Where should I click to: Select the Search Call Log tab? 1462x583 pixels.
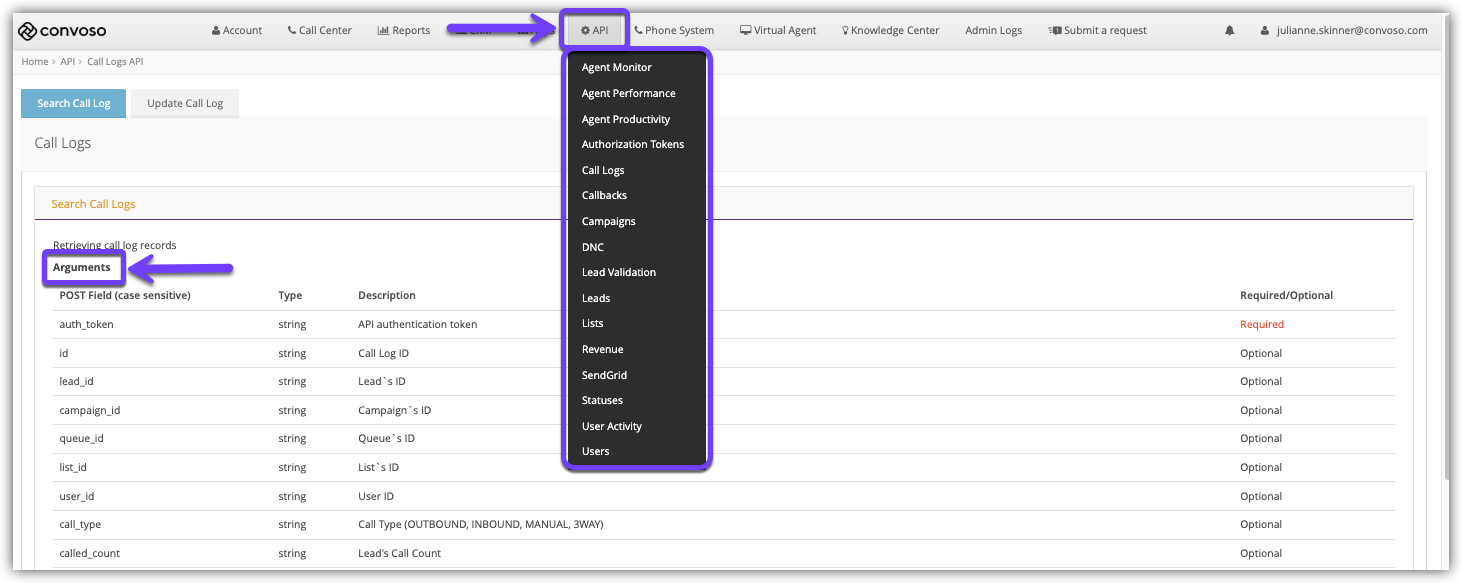[73, 103]
